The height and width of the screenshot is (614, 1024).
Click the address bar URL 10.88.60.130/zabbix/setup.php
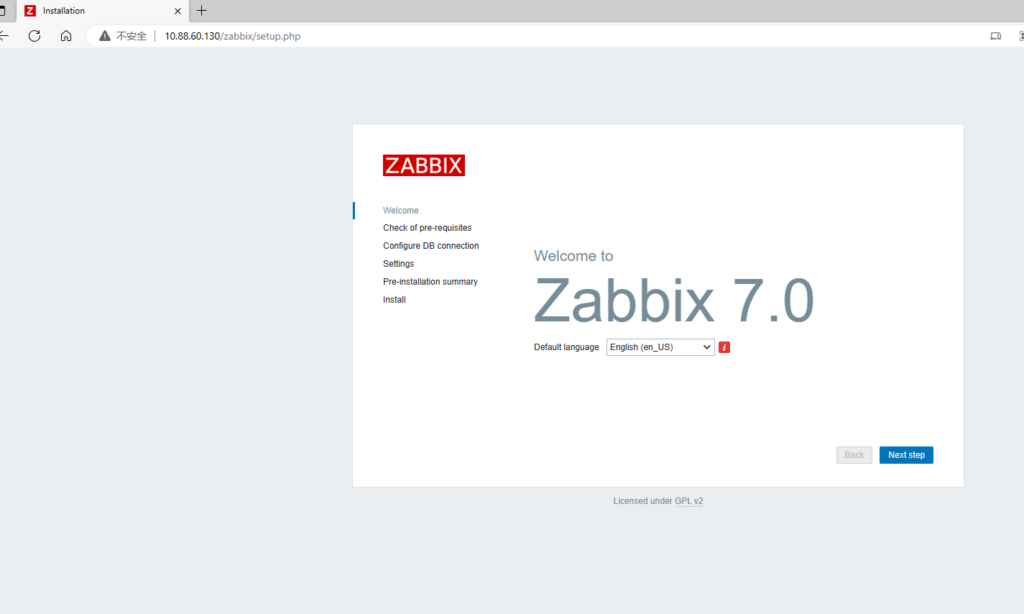pyautogui.click(x=232, y=36)
